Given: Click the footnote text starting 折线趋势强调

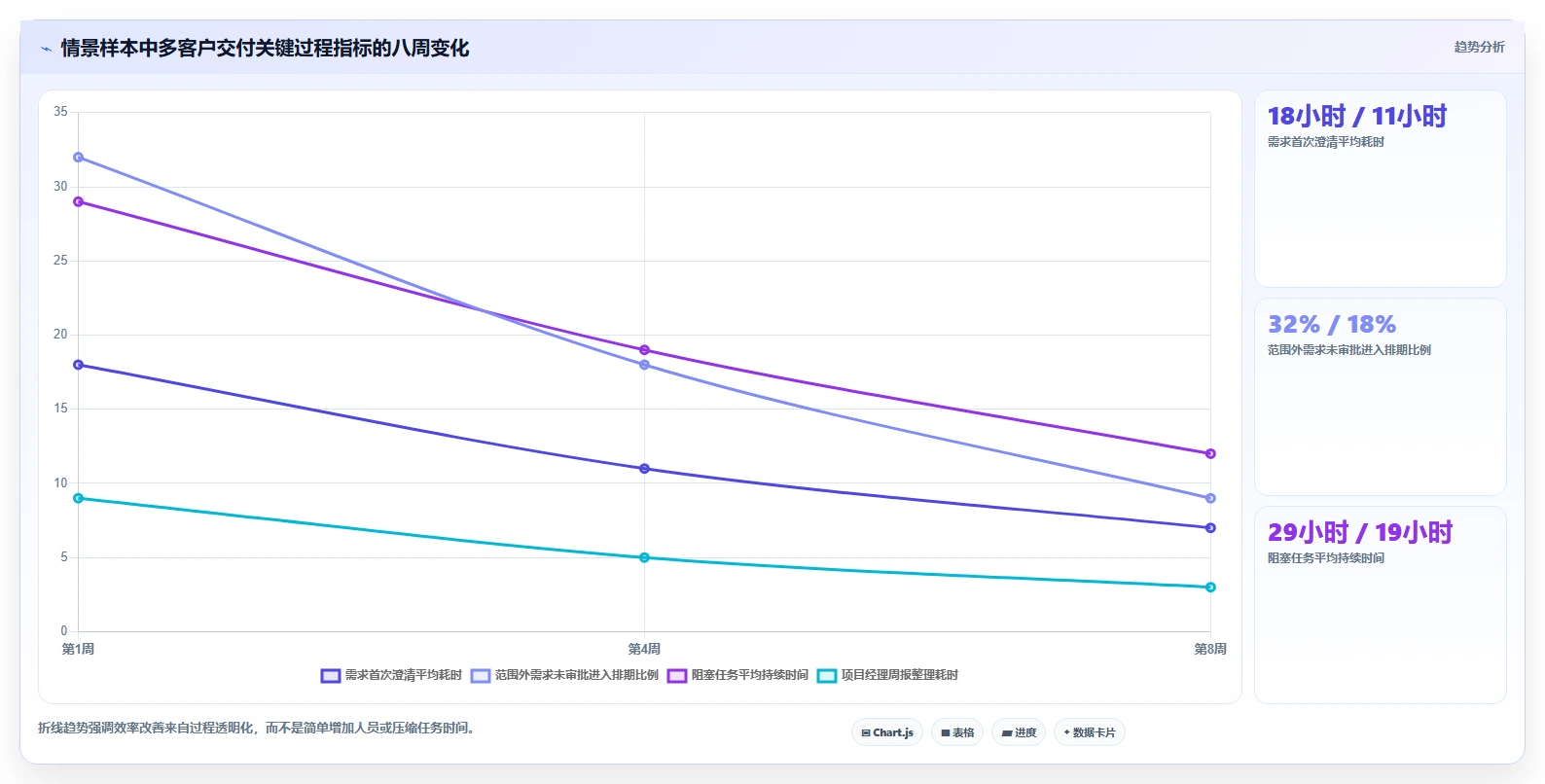Looking at the screenshot, I should (257, 728).
